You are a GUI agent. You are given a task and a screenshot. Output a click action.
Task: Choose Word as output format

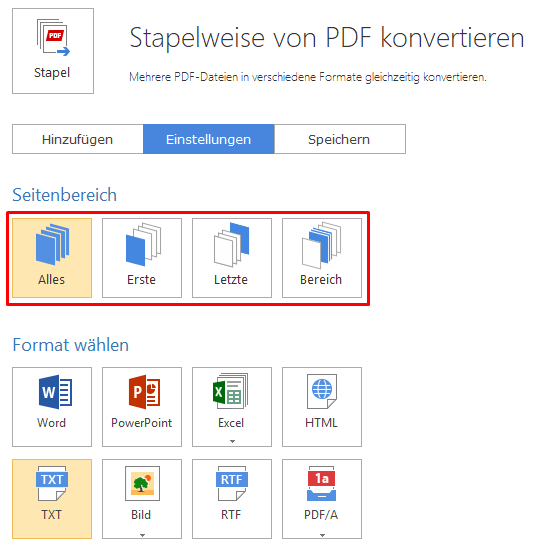coord(52,407)
